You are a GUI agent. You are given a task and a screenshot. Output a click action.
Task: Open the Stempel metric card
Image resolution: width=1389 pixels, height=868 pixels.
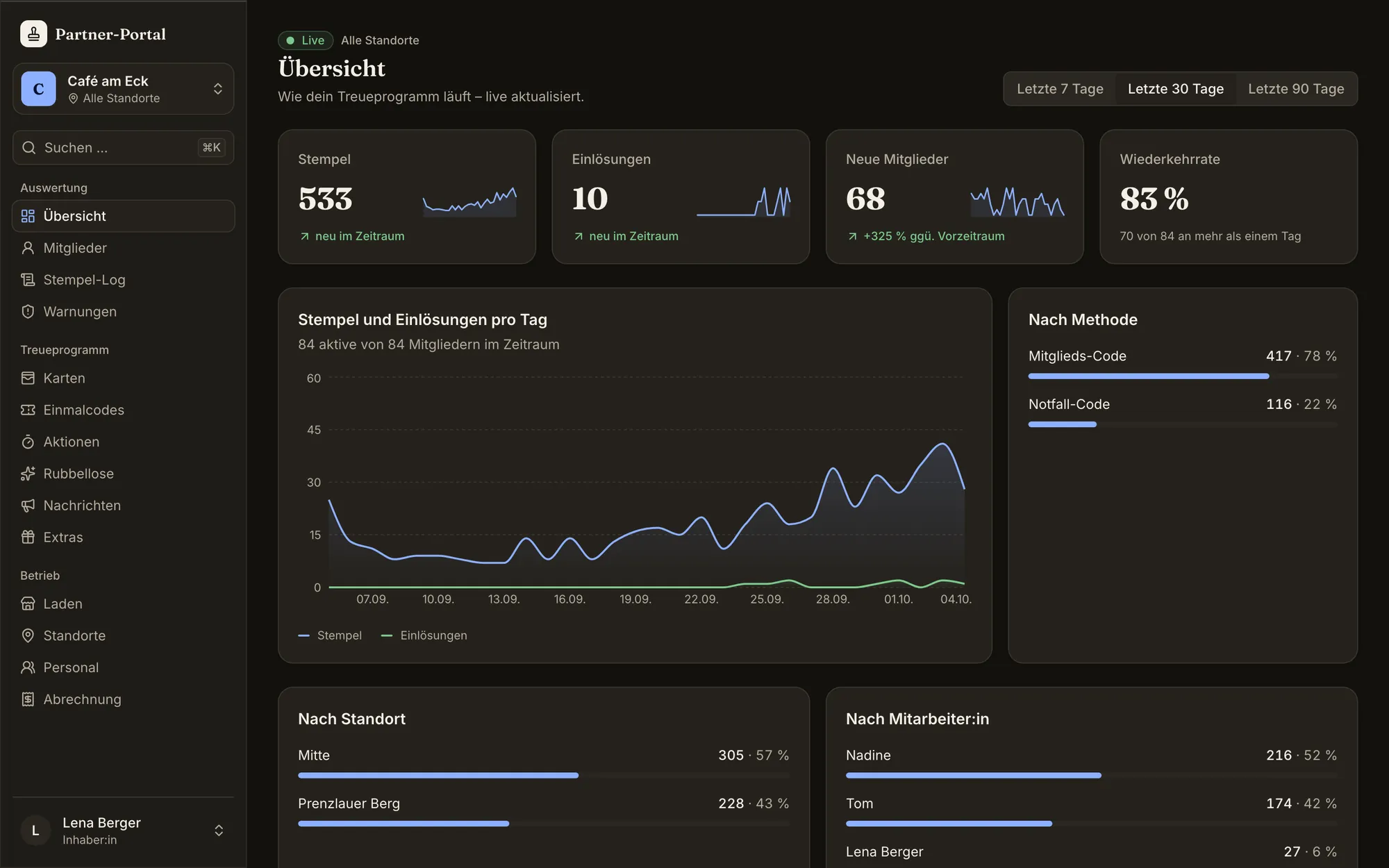tap(407, 197)
